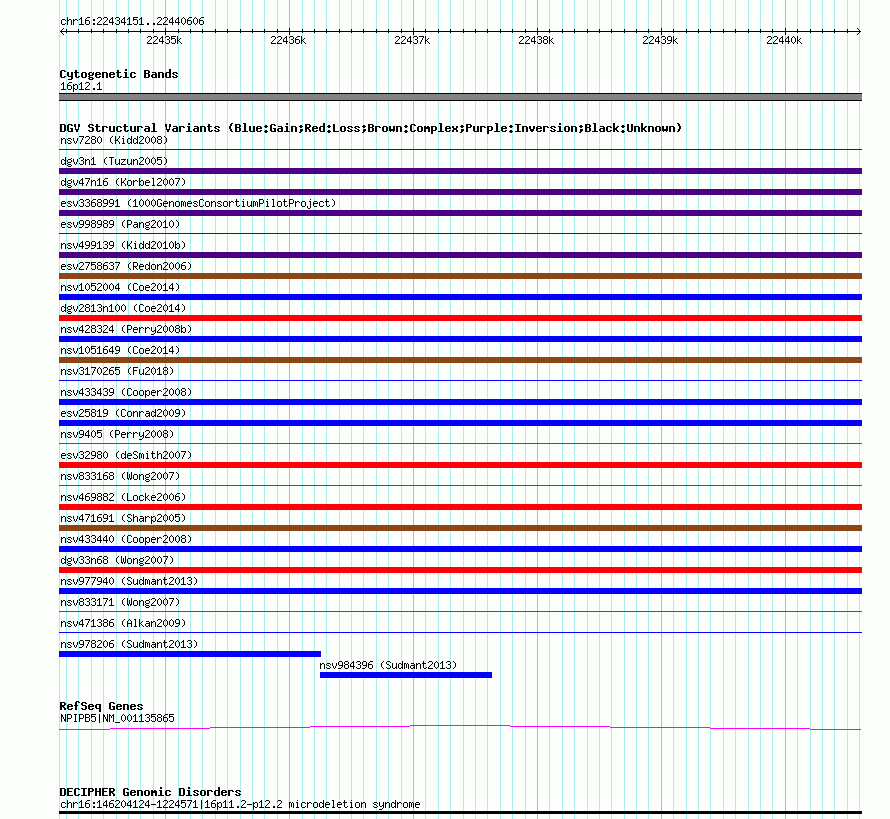Click the black DECIPHER microdeletion syndrome bar
Screen dimensions: 890x819
click(460, 813)
